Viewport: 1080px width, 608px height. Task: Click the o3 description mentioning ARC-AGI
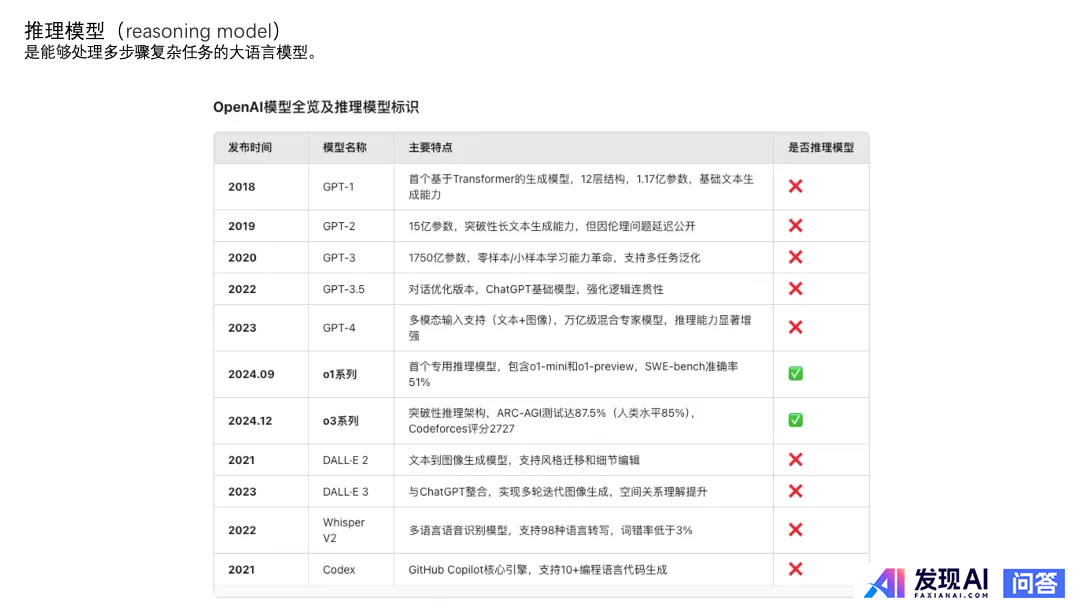pos(553,421)
